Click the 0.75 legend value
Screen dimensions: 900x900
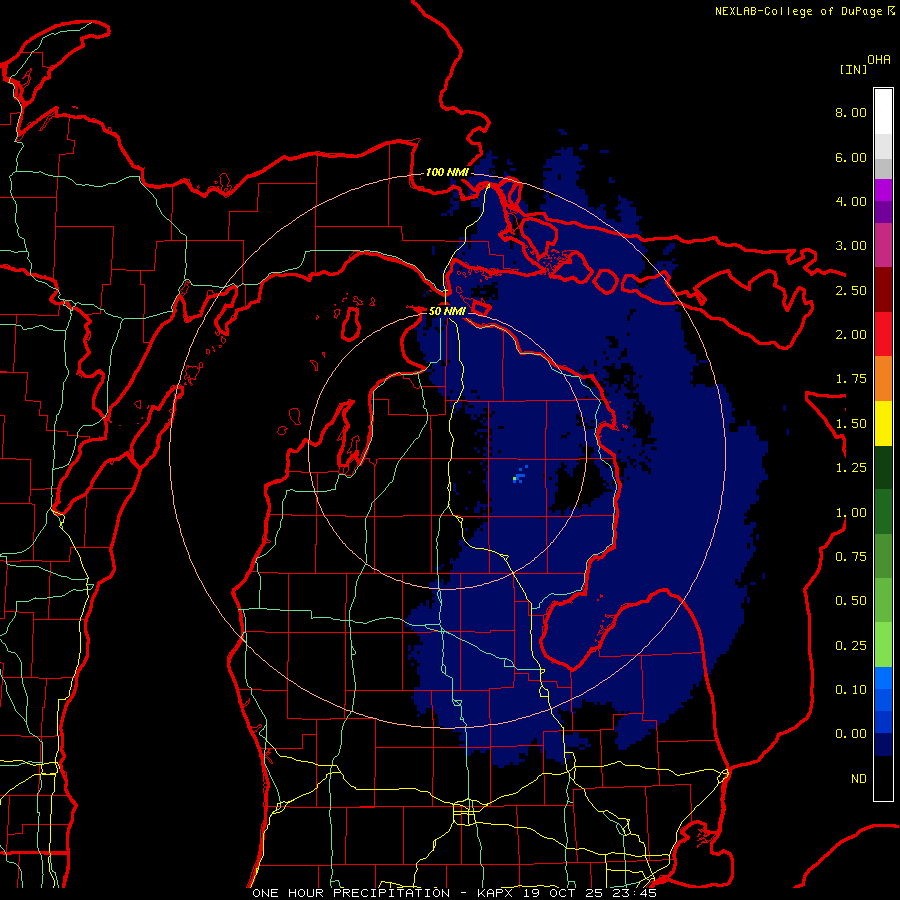click(851, 557)
